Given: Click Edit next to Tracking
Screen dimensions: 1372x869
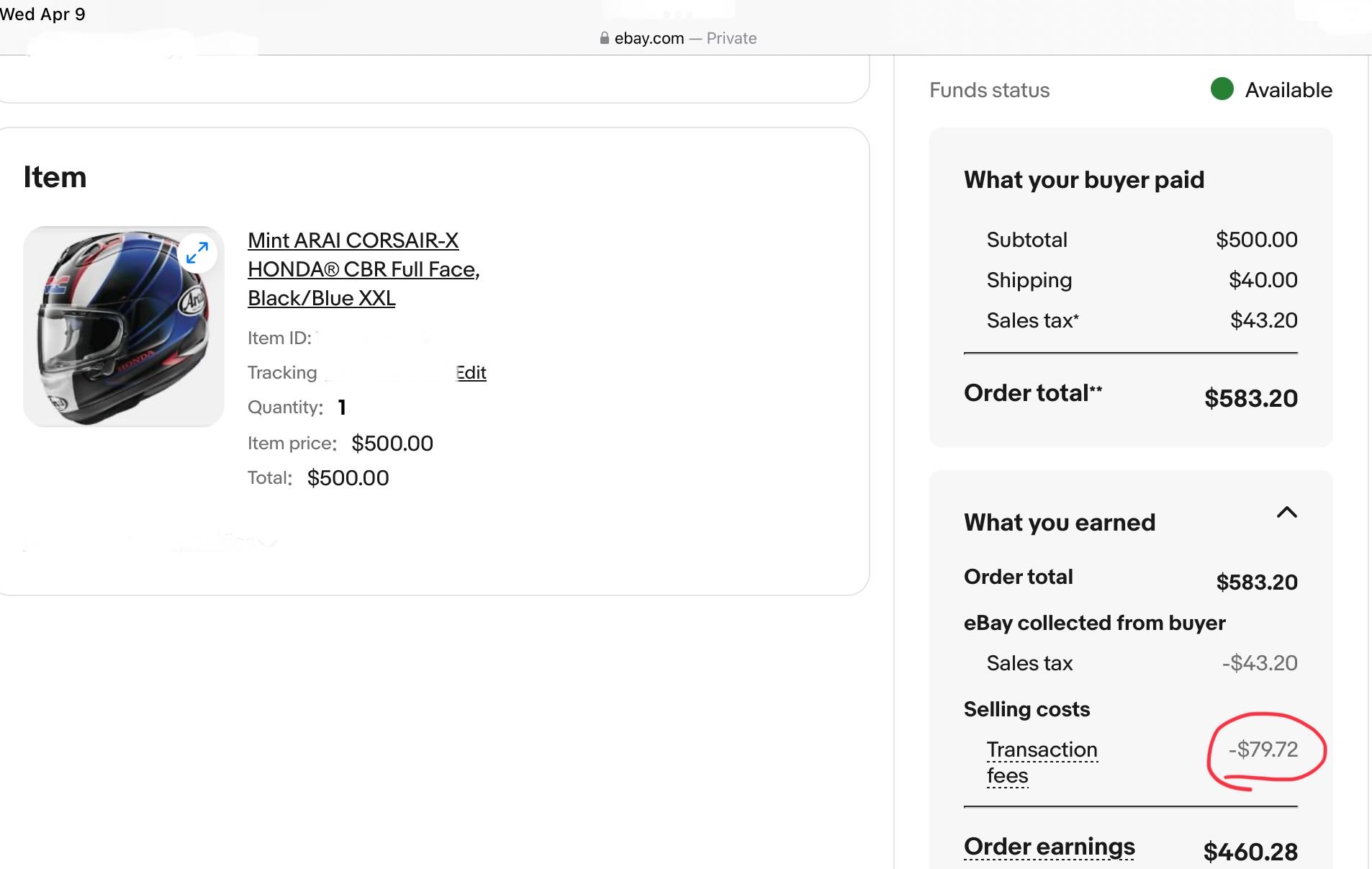Looking at the screenshot, I should click(x=471, y=372).
